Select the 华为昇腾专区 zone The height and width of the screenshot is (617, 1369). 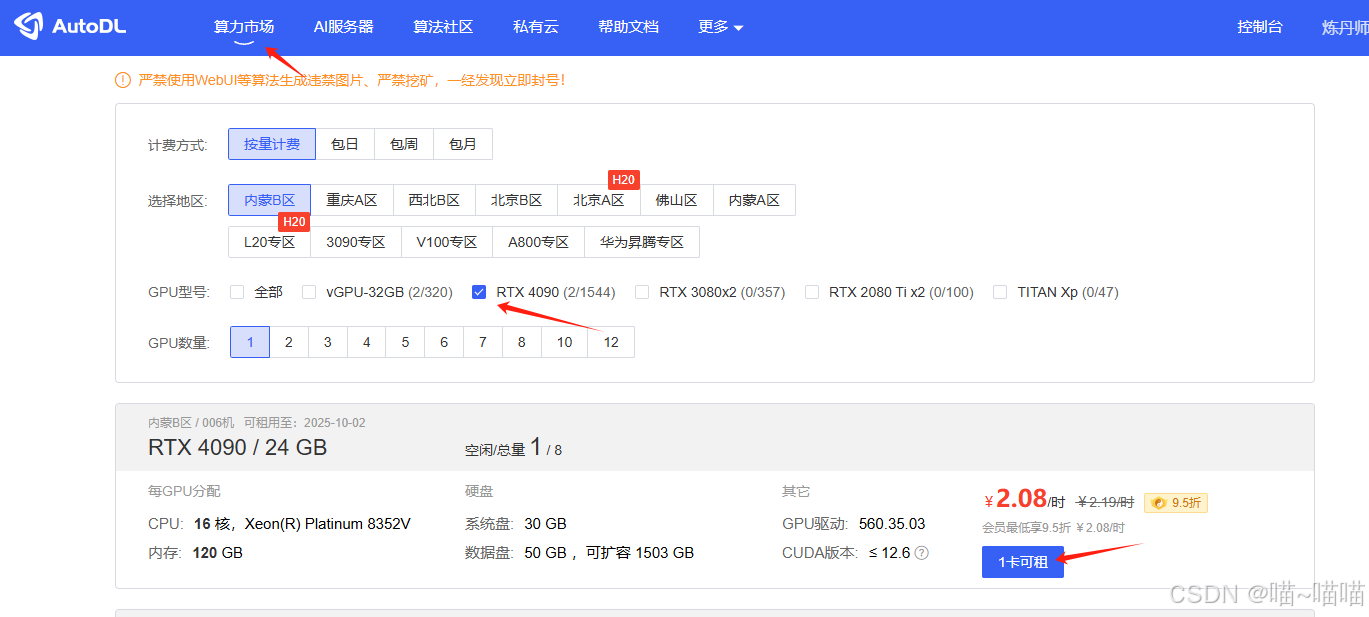point(642,242)
